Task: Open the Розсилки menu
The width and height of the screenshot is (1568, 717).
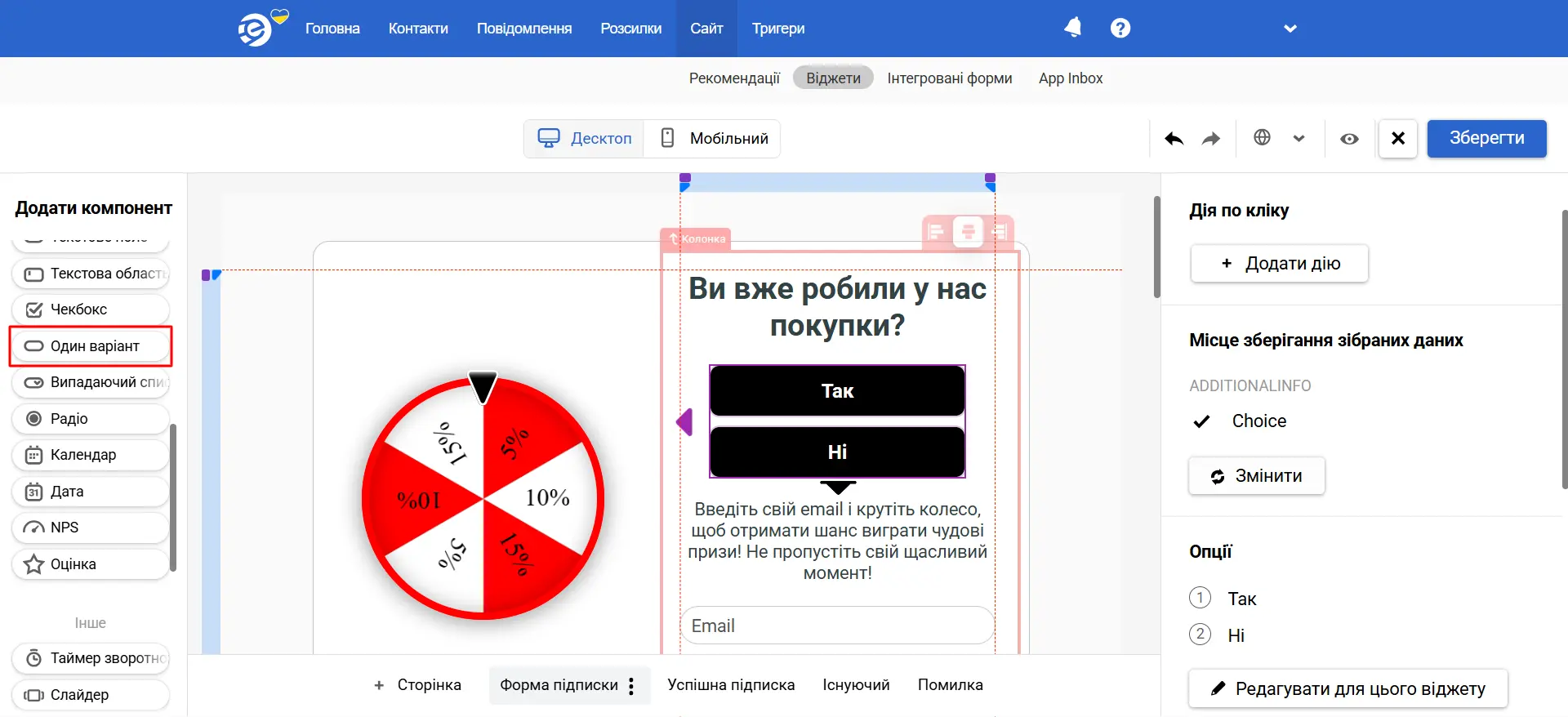Action: (630, 29)
